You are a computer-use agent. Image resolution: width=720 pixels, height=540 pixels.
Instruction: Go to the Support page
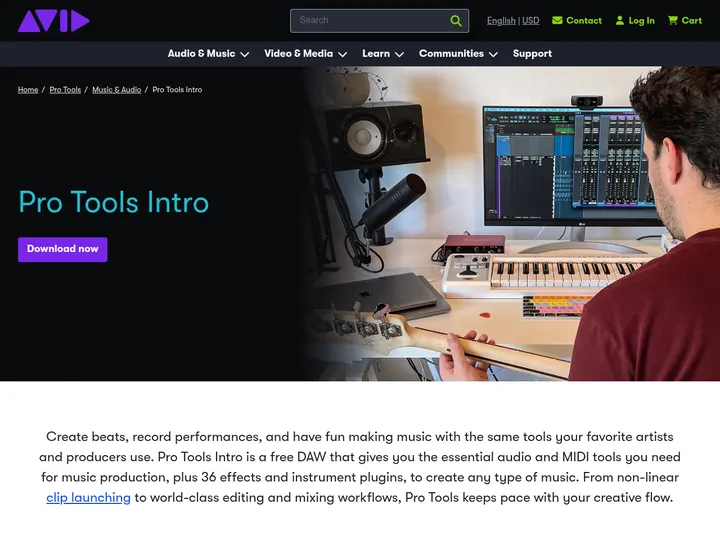532,54
